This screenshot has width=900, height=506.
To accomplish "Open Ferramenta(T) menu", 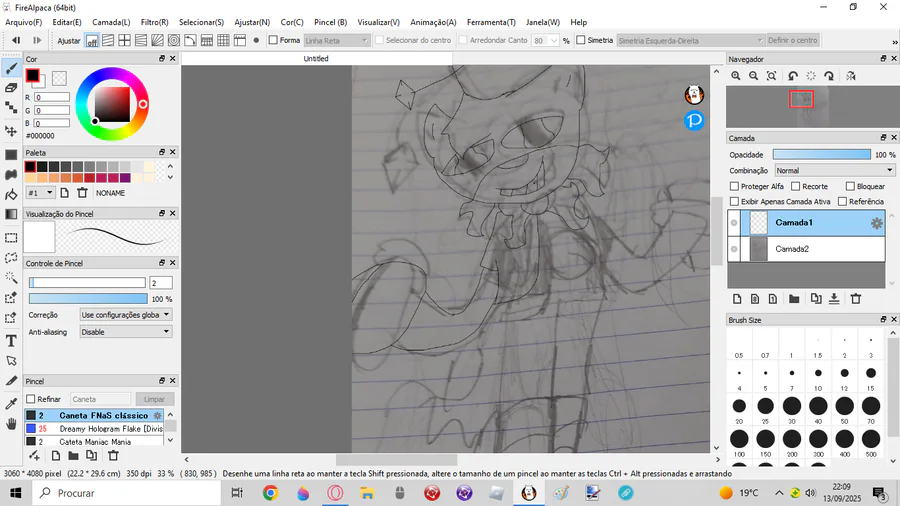I will point(491,22).
